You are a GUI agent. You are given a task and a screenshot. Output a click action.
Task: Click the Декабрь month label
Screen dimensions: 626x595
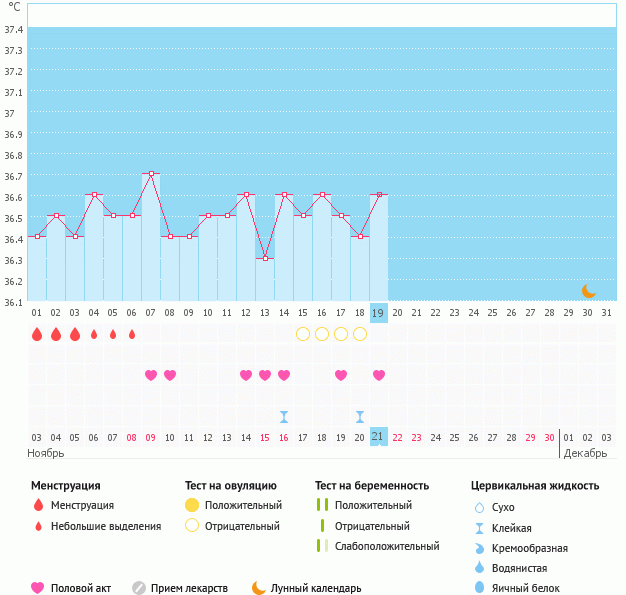(585, 454)
